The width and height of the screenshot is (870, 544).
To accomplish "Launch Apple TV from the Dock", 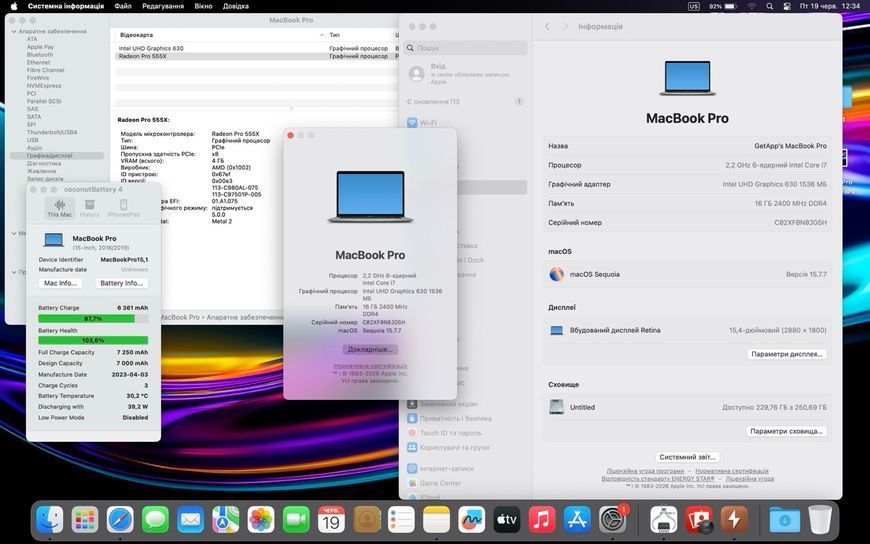I will tap(507, 520).
